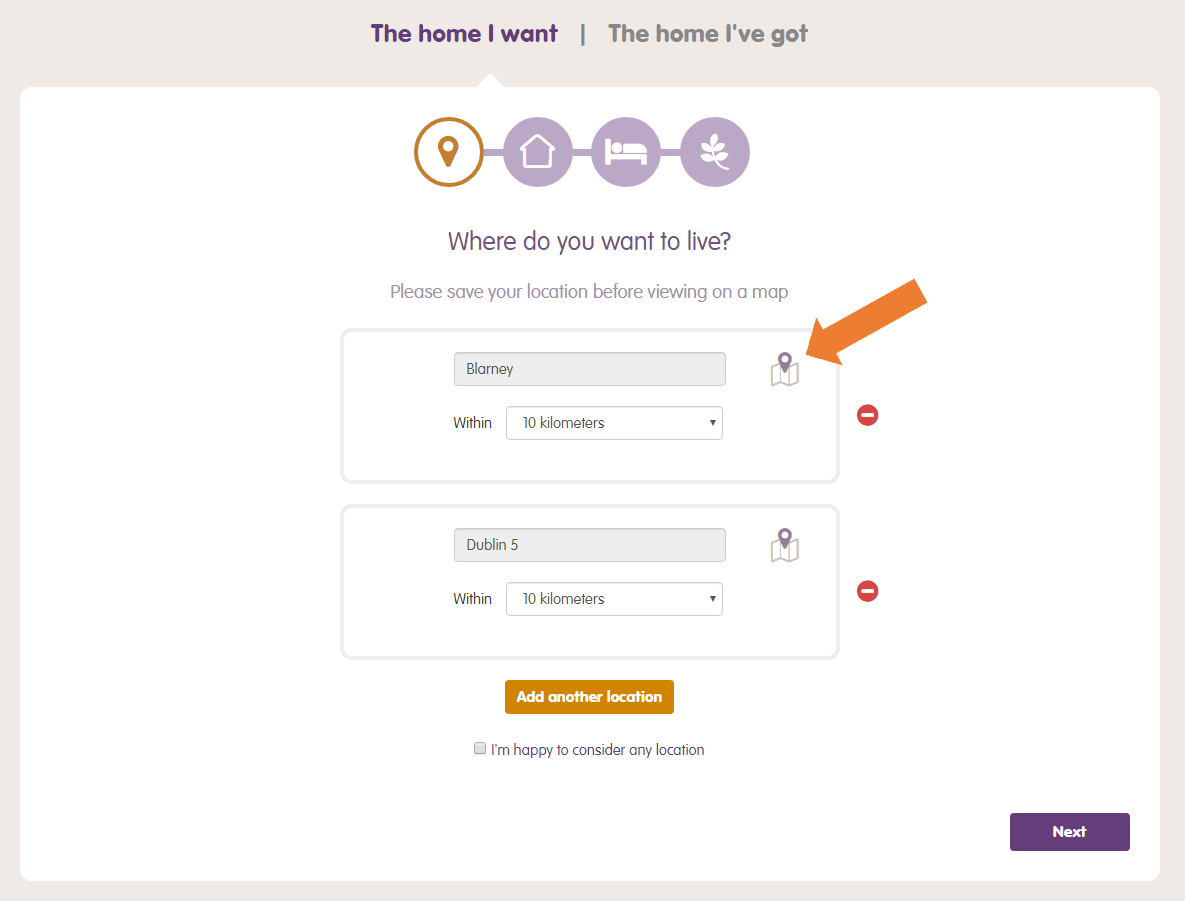Click the Dublin 5 location input field
The height and width of the screenshot is (901, 1185).
[x=589, y=545]
